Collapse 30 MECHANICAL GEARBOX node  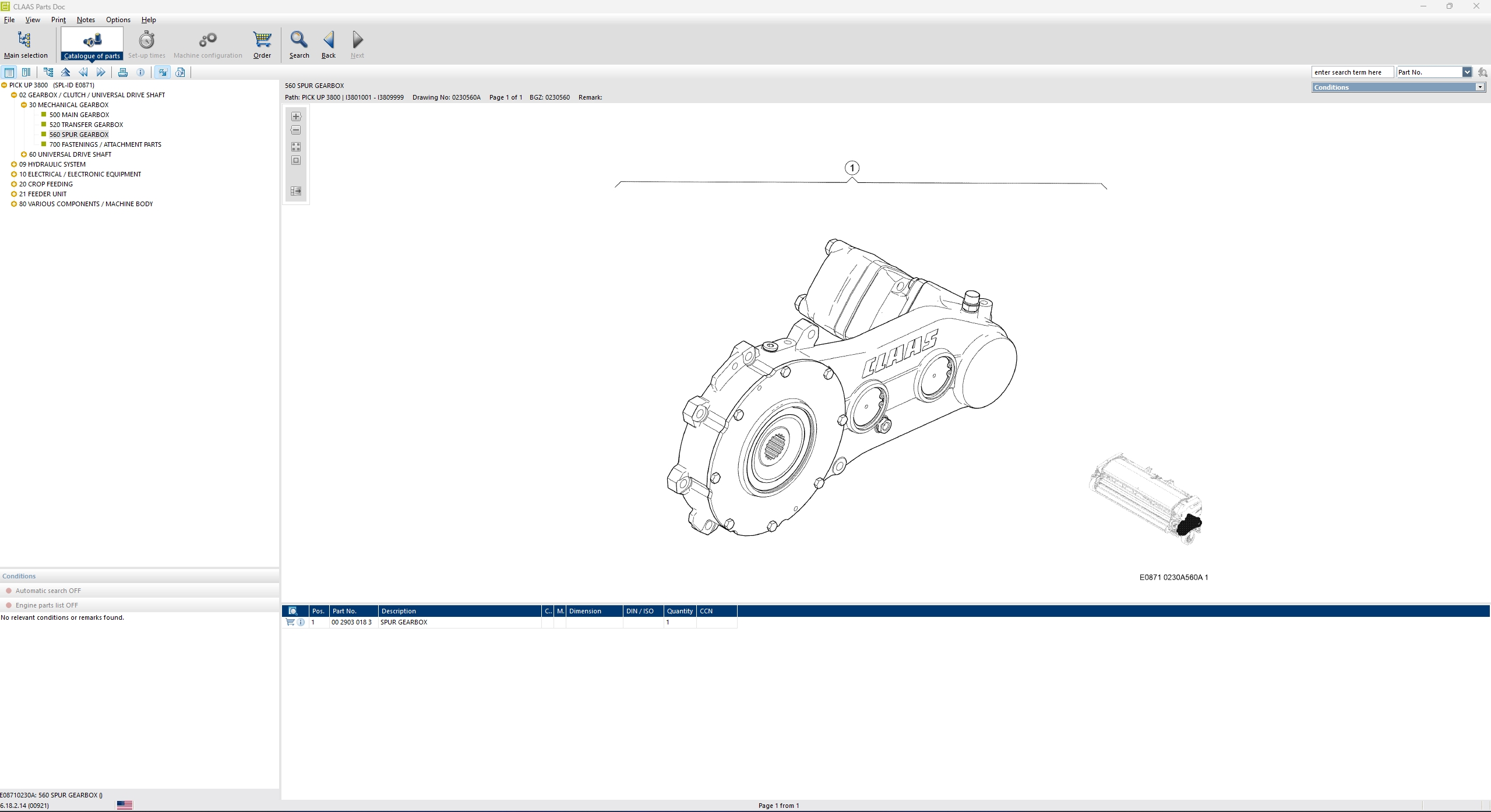24,105
